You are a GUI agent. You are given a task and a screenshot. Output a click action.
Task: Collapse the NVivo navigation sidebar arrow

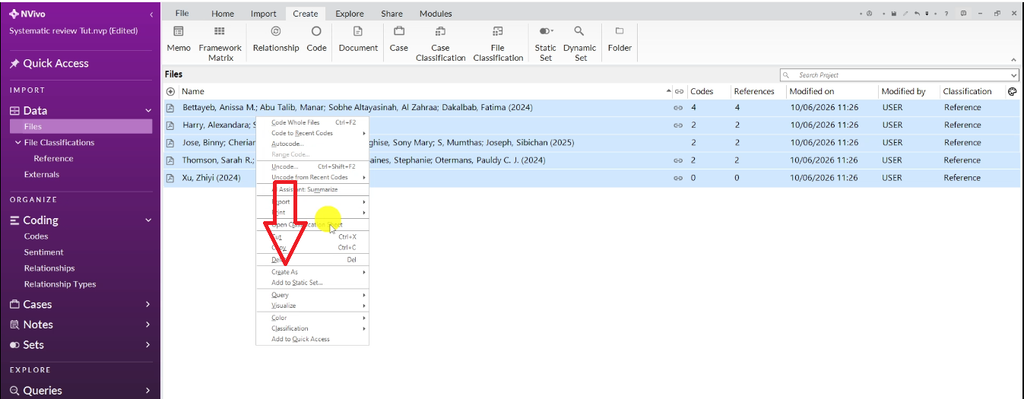pyautogui.click(x=152, y=14)
